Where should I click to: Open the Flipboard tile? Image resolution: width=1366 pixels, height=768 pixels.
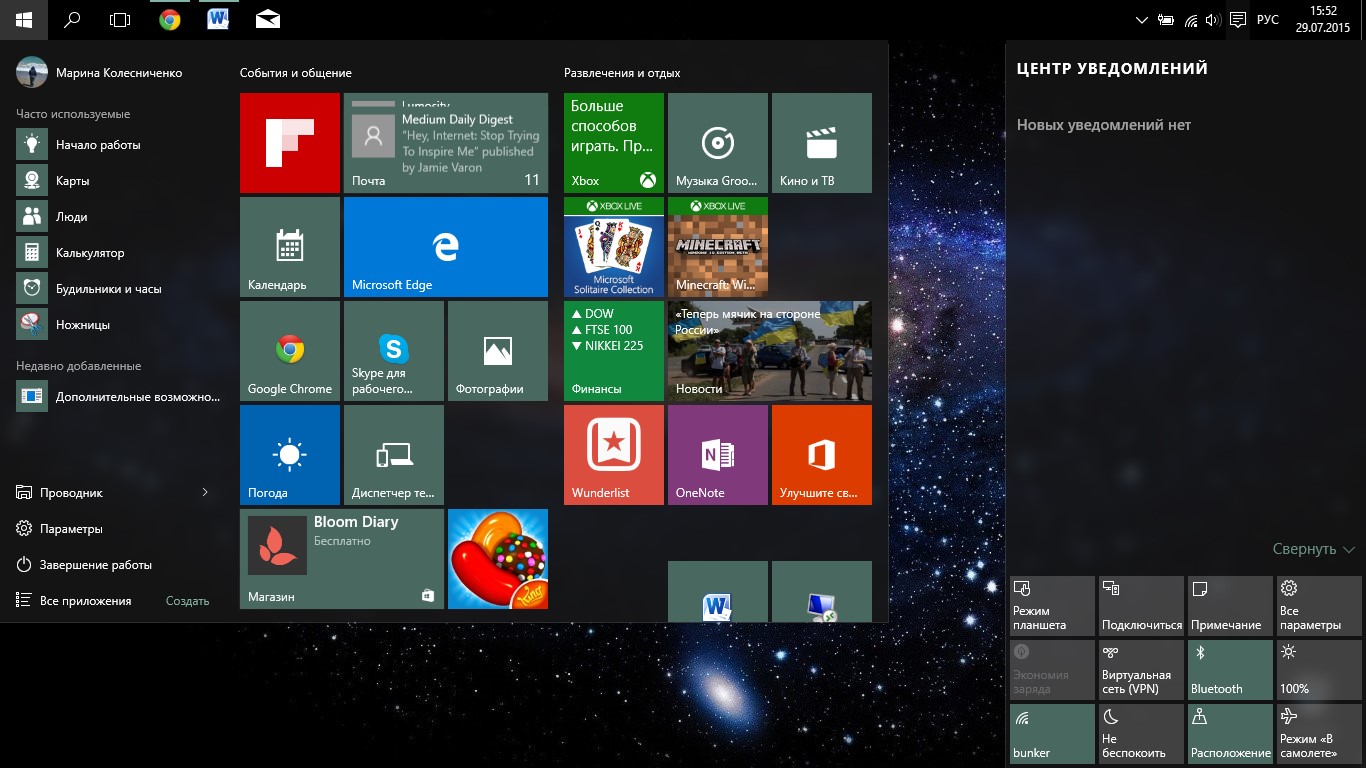290,143
